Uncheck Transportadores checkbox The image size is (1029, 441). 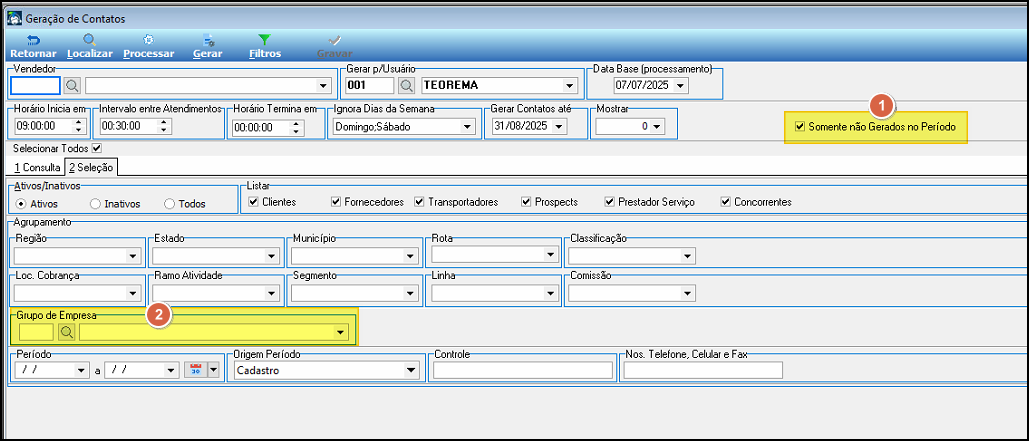tap(419, 202)
